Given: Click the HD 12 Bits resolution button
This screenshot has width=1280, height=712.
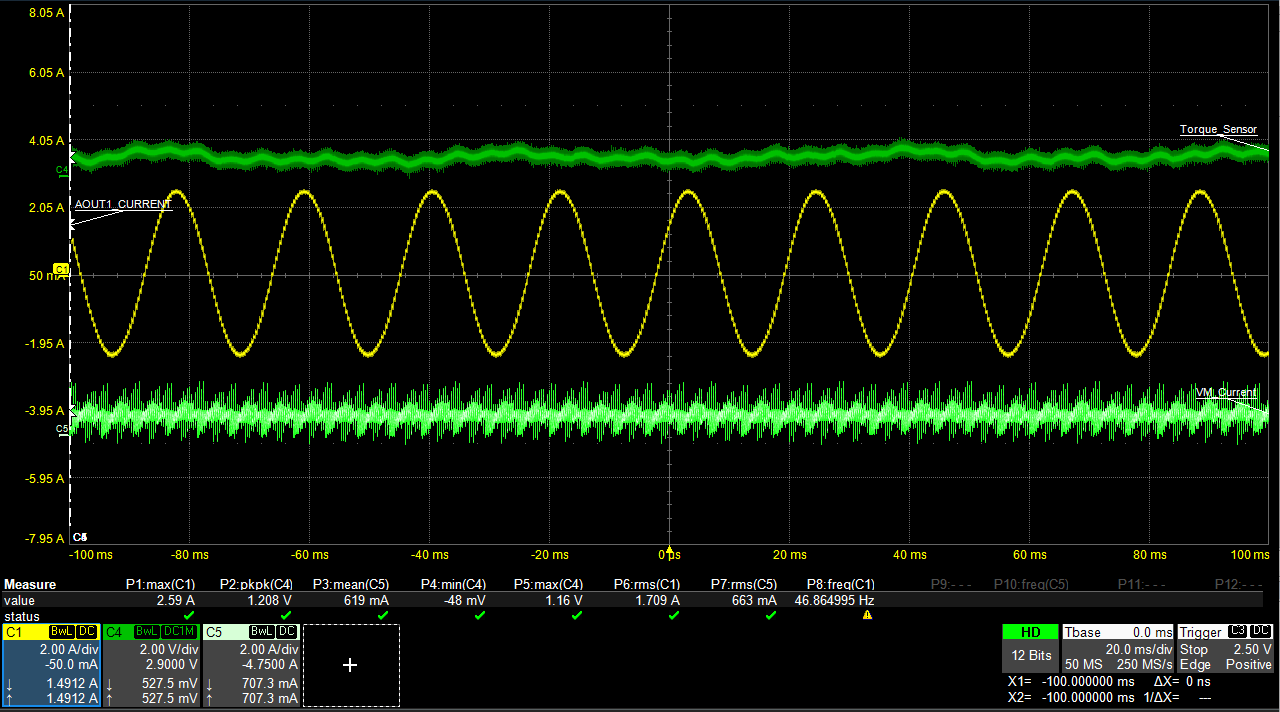Looking at the screenshot, I should coord(1029,648).
